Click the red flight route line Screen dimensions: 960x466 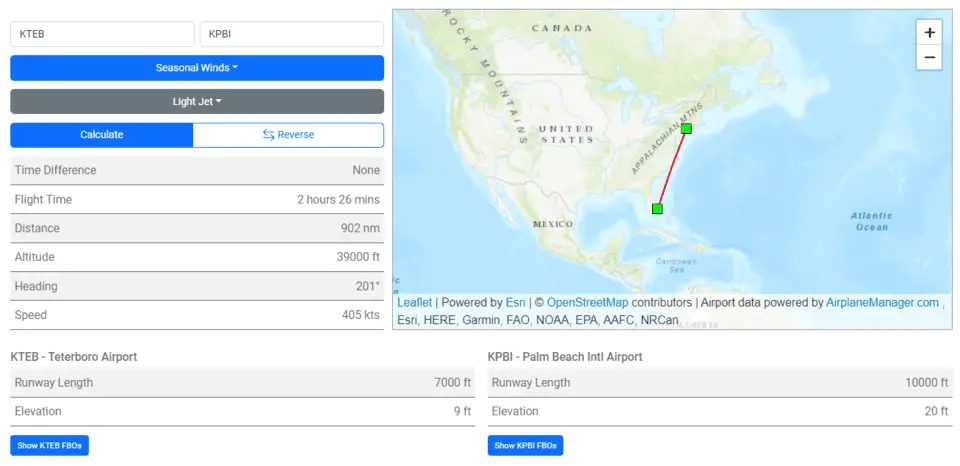[x=672, y=169]
